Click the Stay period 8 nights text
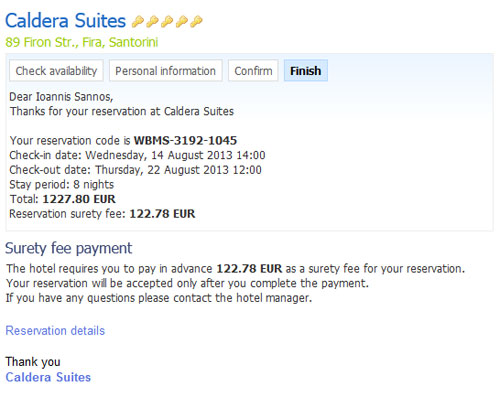This screenshot has height=397, width=500. pos(62,185)
